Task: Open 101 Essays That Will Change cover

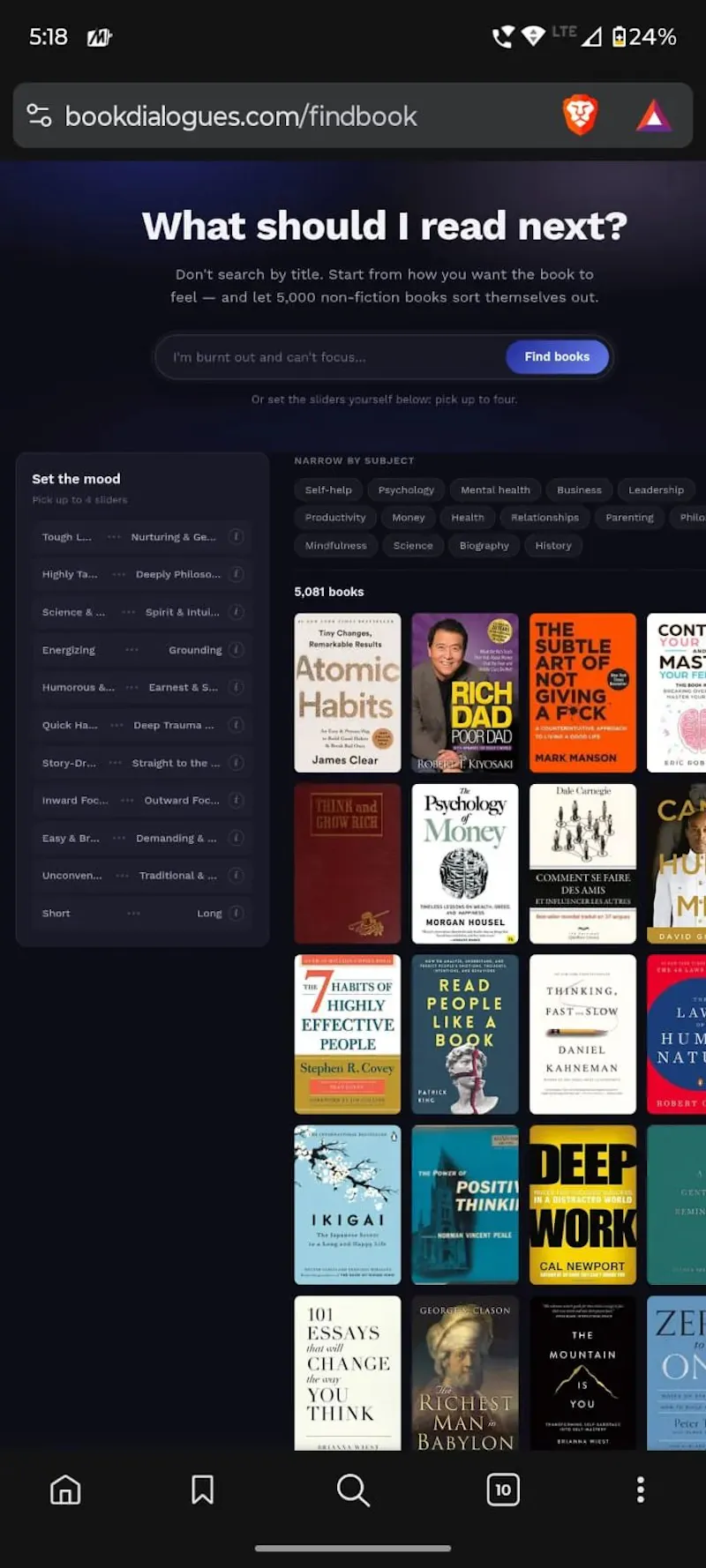Action: (348, 1372)
